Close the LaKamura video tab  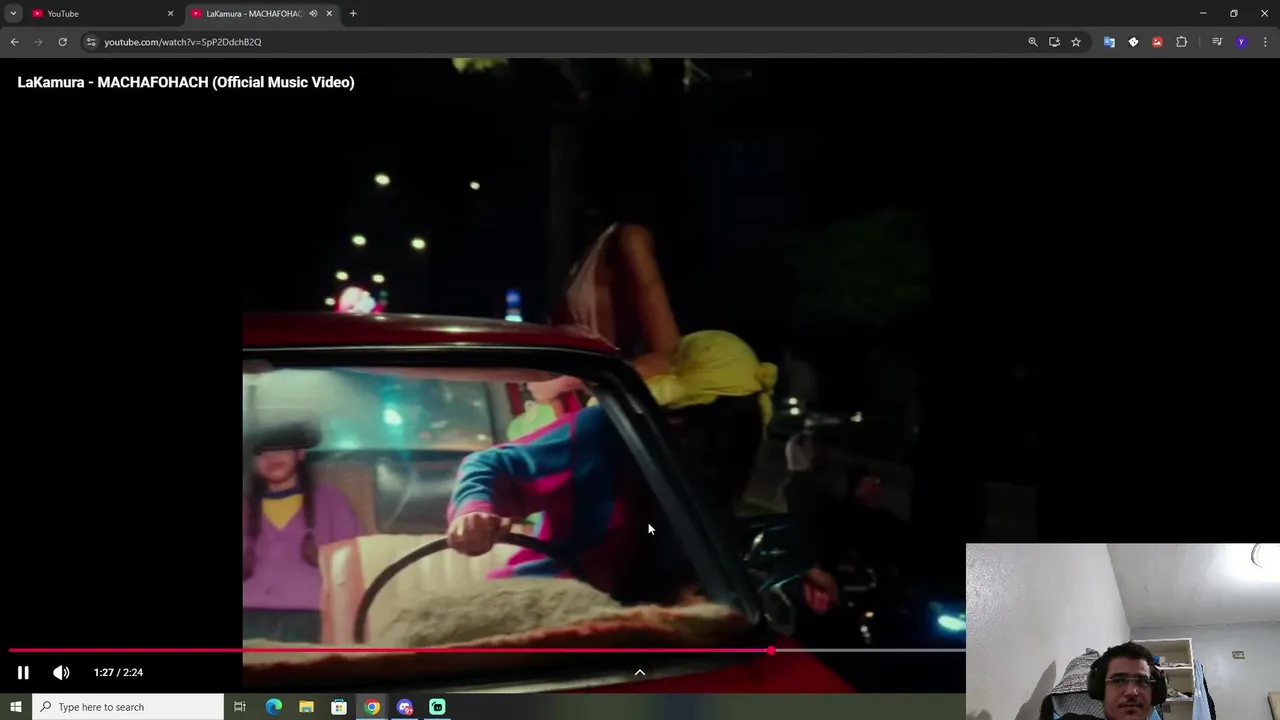click(x=329, y=13)
